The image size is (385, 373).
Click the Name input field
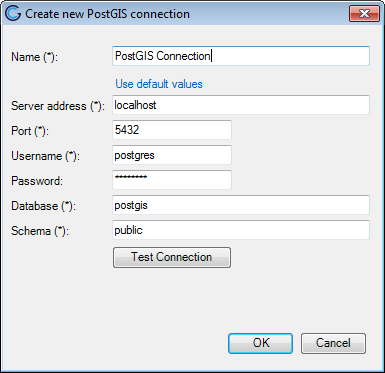(241, 56)
